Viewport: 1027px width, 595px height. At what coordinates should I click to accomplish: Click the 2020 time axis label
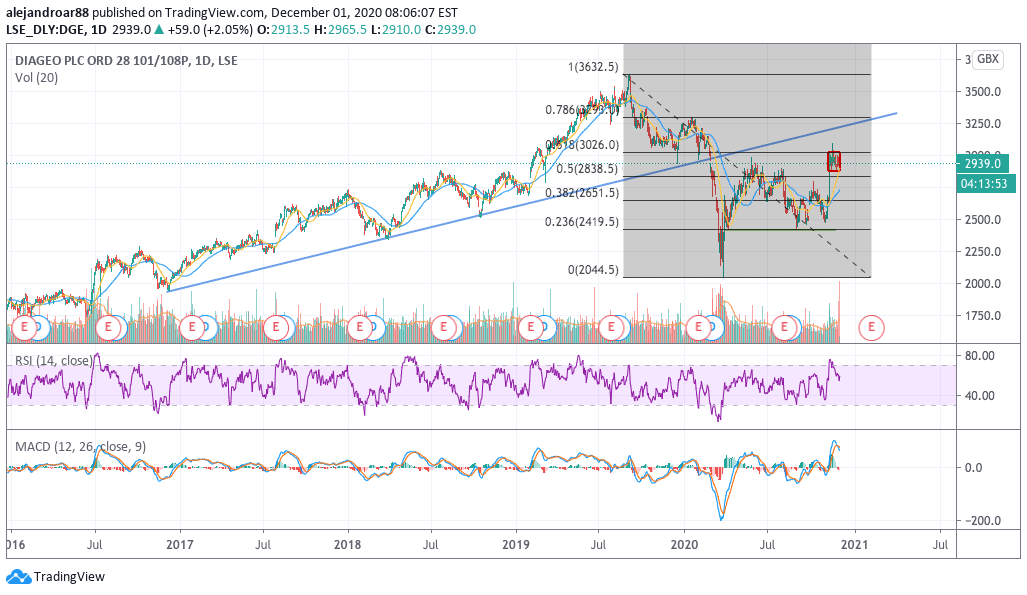[x=684, y=545]
